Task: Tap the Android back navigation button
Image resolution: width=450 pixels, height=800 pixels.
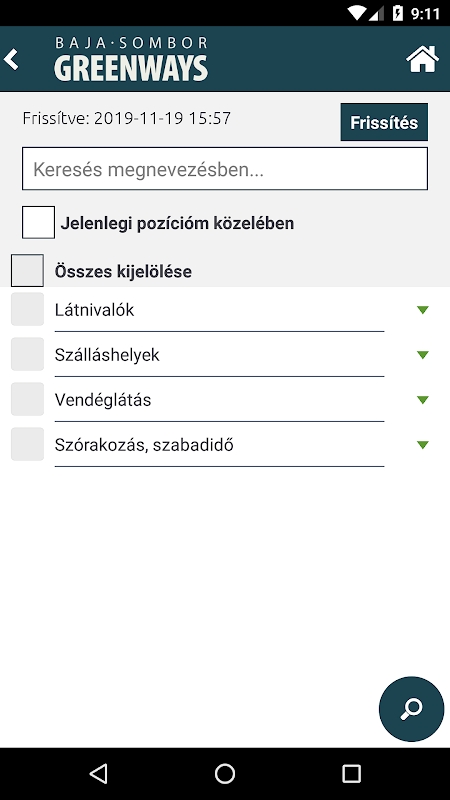Action: pos(98,773)
